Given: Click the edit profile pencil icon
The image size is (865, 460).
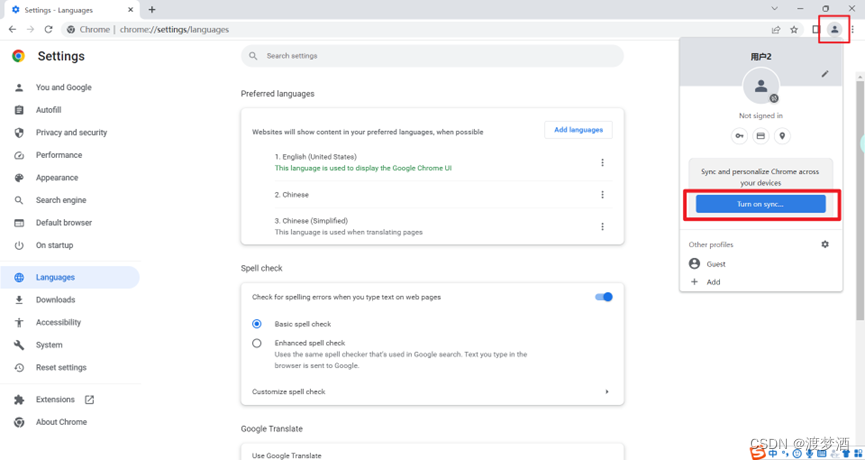Looking at the screenshot, I should [x=825, y=74].
